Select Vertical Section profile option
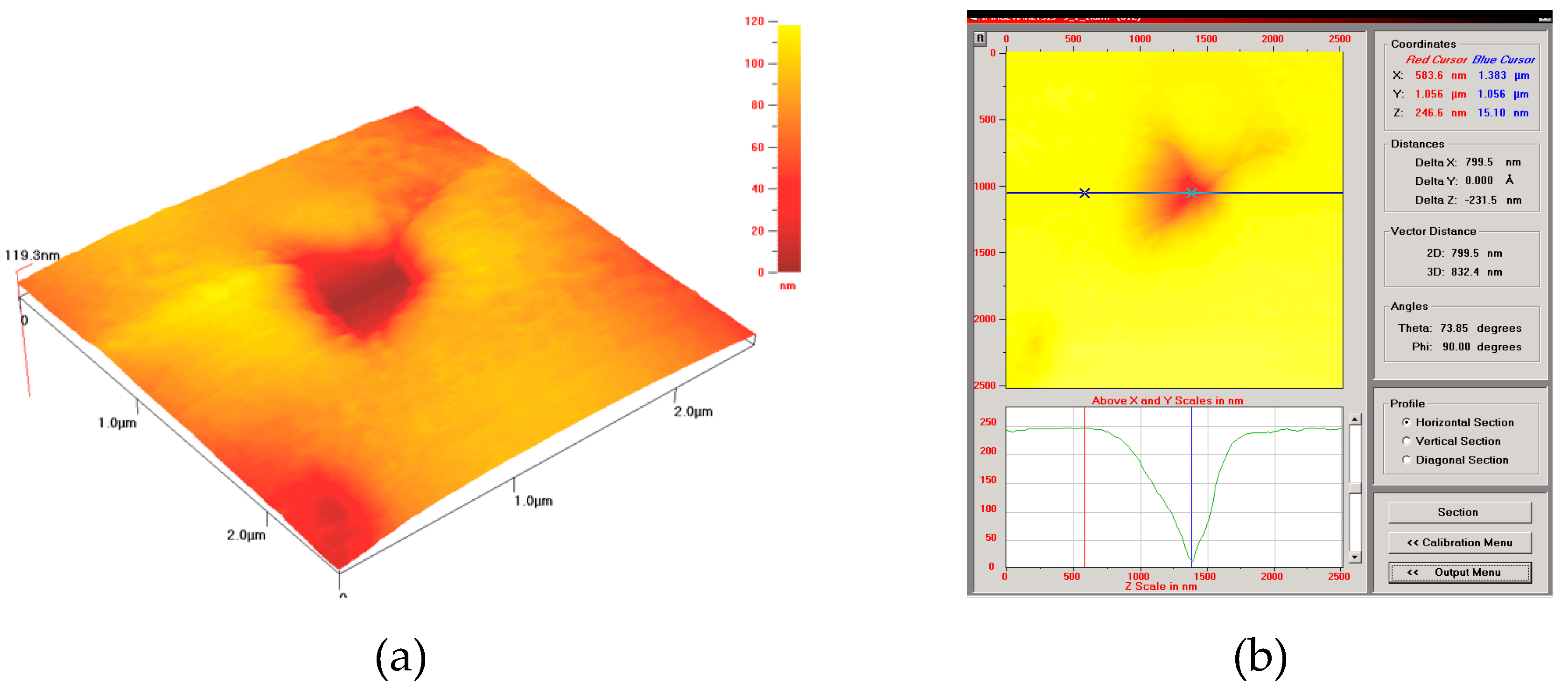The height and width of the screenshot is (690, 1568). (1406, 441)
